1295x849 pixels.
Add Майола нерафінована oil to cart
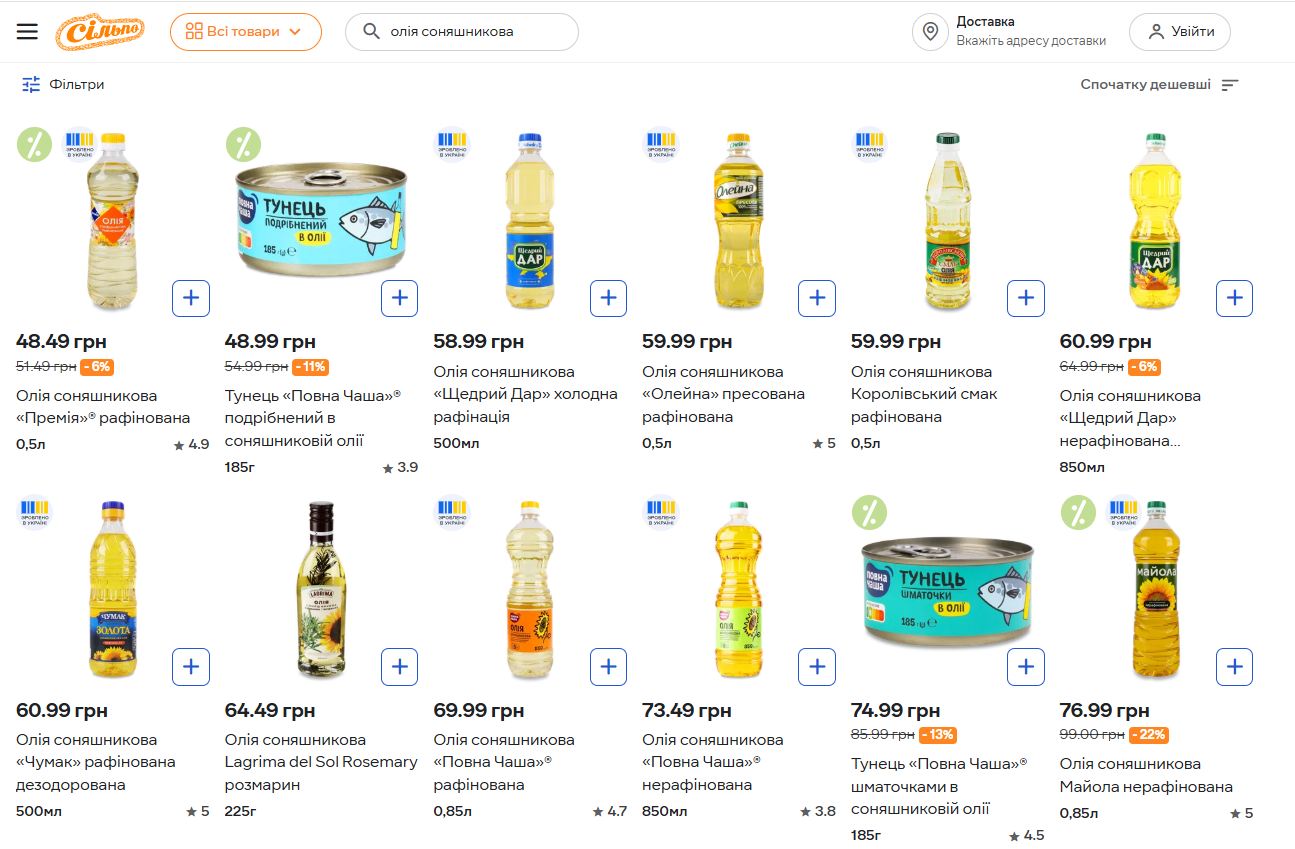[1234, 667]
